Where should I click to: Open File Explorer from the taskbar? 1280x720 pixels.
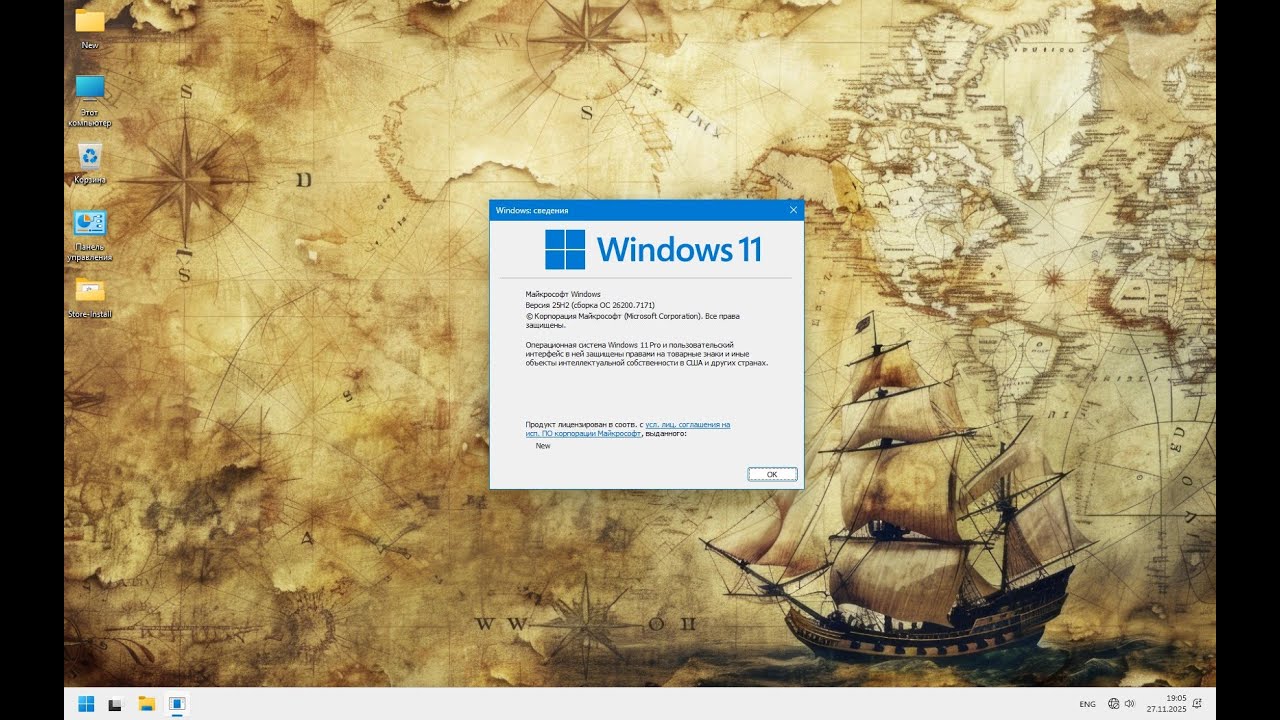point(146,704)
